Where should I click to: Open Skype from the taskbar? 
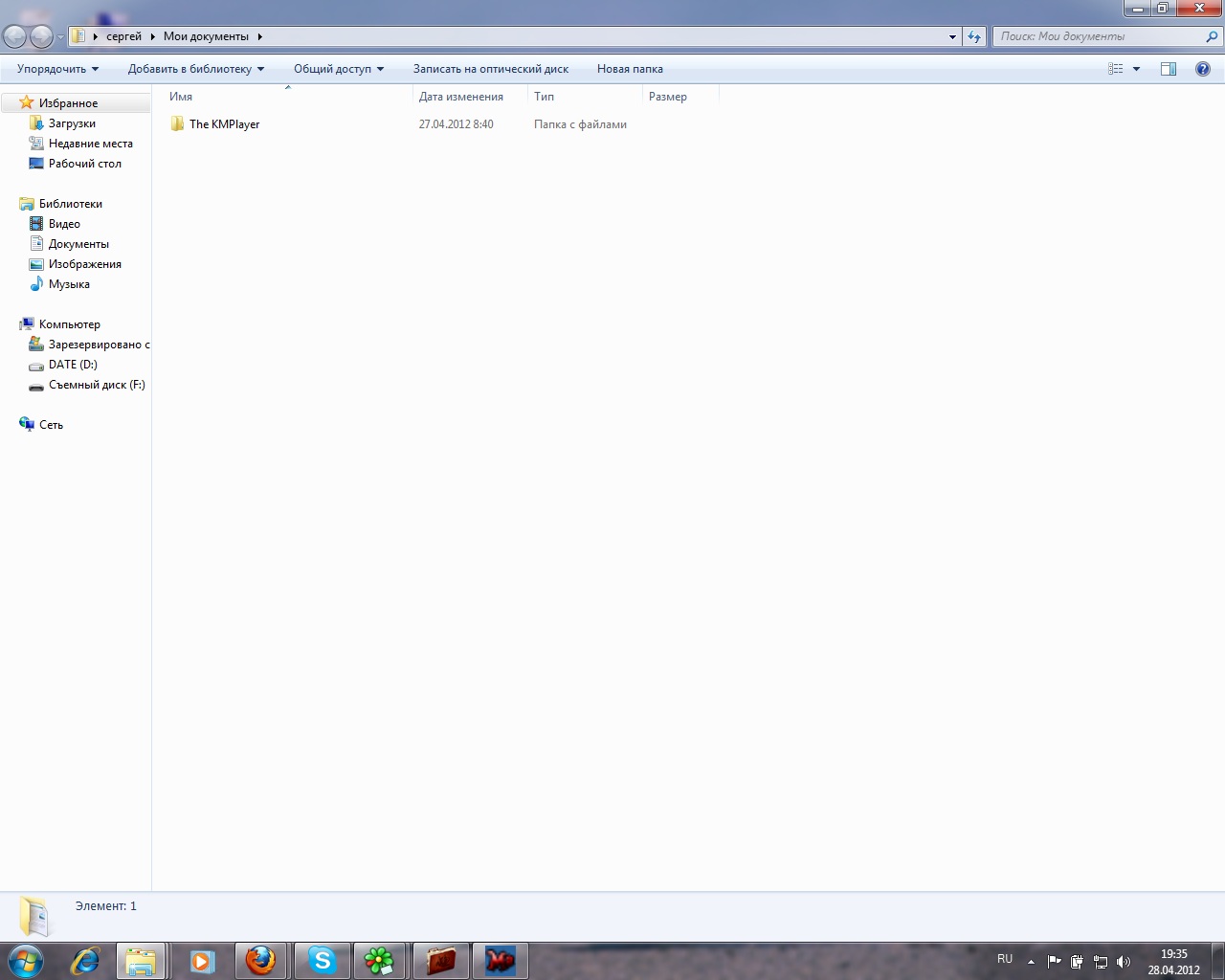pyautogui.click(x=322, y=960)
